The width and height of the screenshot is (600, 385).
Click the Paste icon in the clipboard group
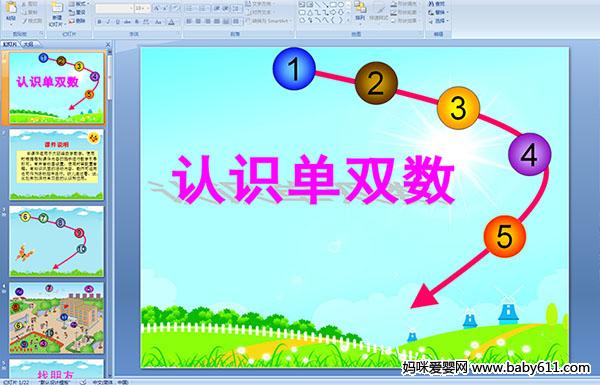(11, 11)
